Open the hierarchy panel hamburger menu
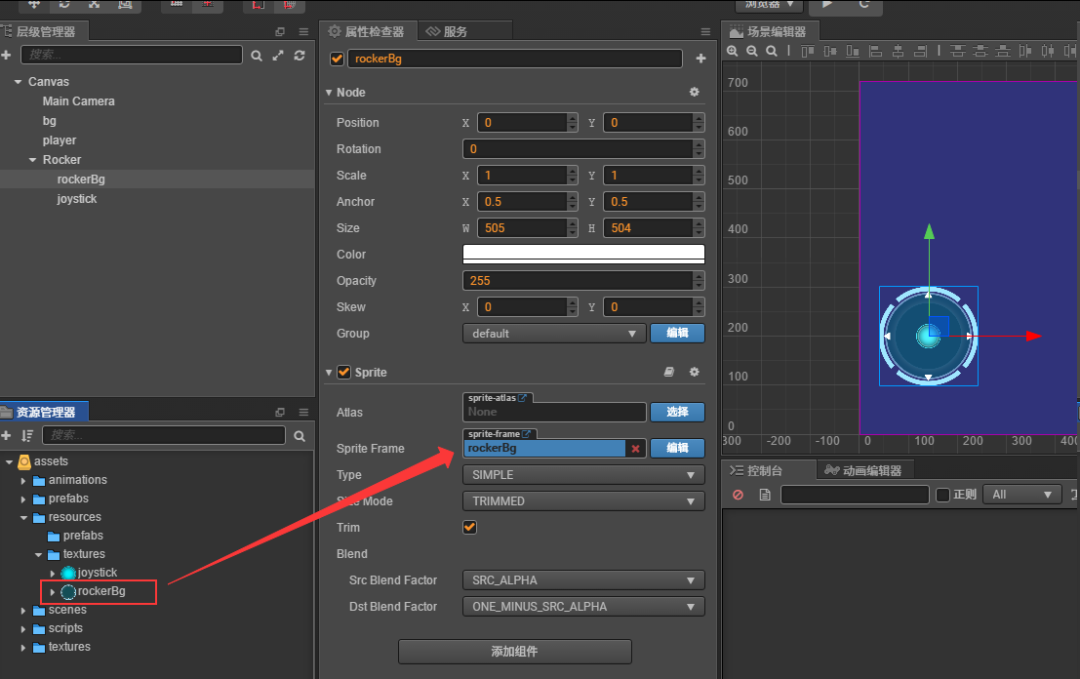This screenshot has height=679, width=1080. [x=303, y=32]
